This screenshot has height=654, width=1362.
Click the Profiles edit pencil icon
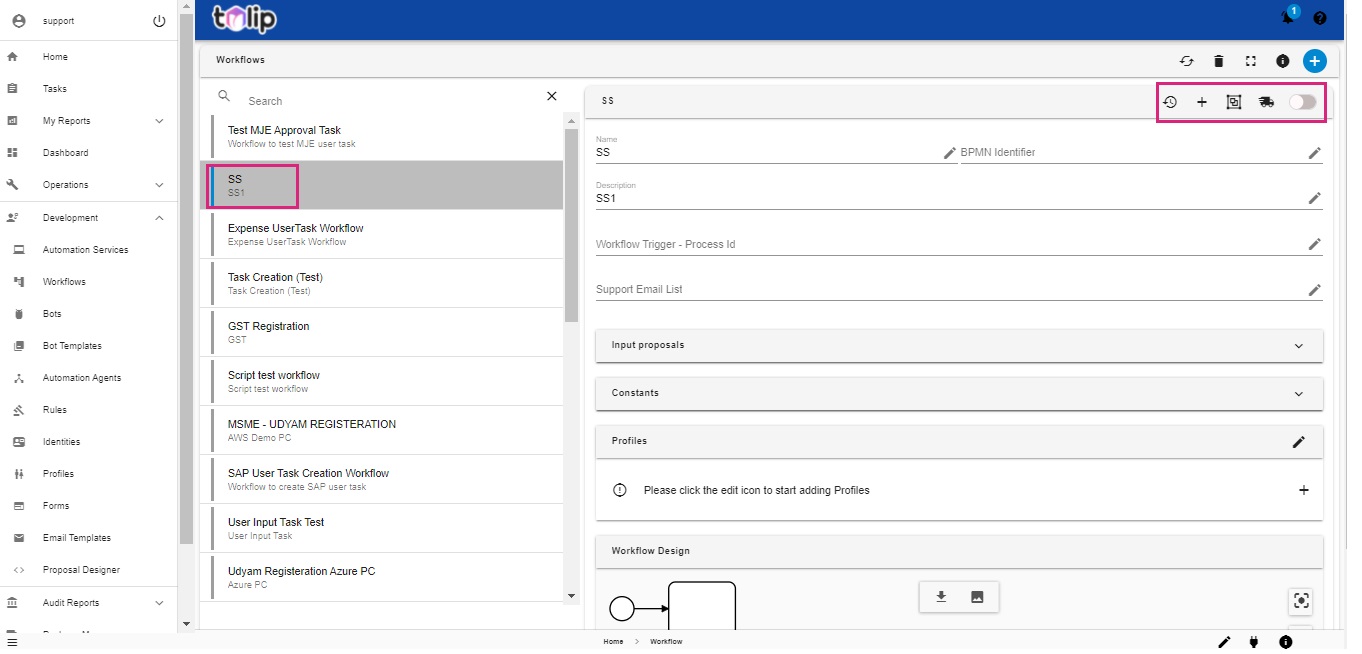click(1299, 442)
